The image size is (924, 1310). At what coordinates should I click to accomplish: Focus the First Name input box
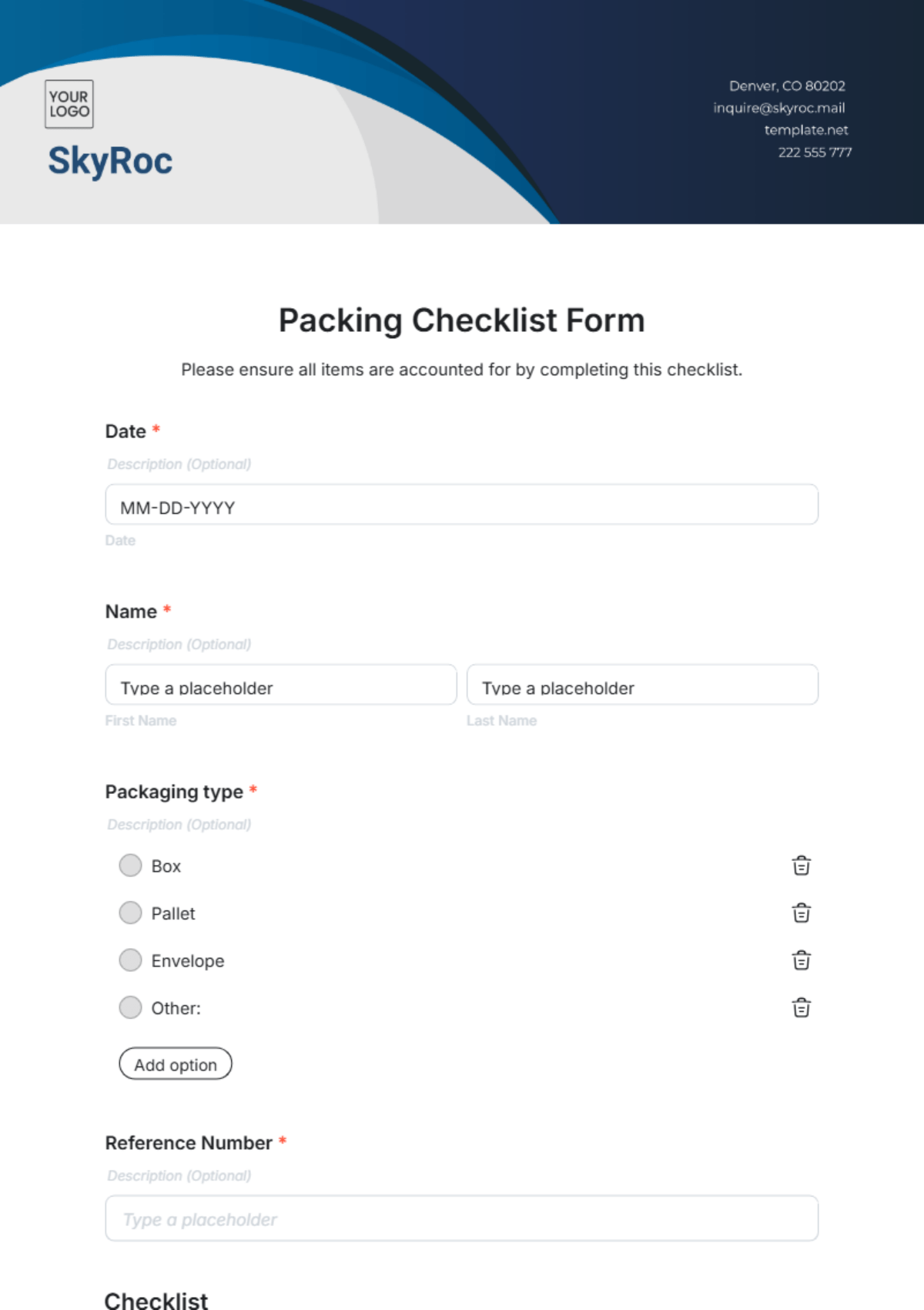tap(281, 685)
